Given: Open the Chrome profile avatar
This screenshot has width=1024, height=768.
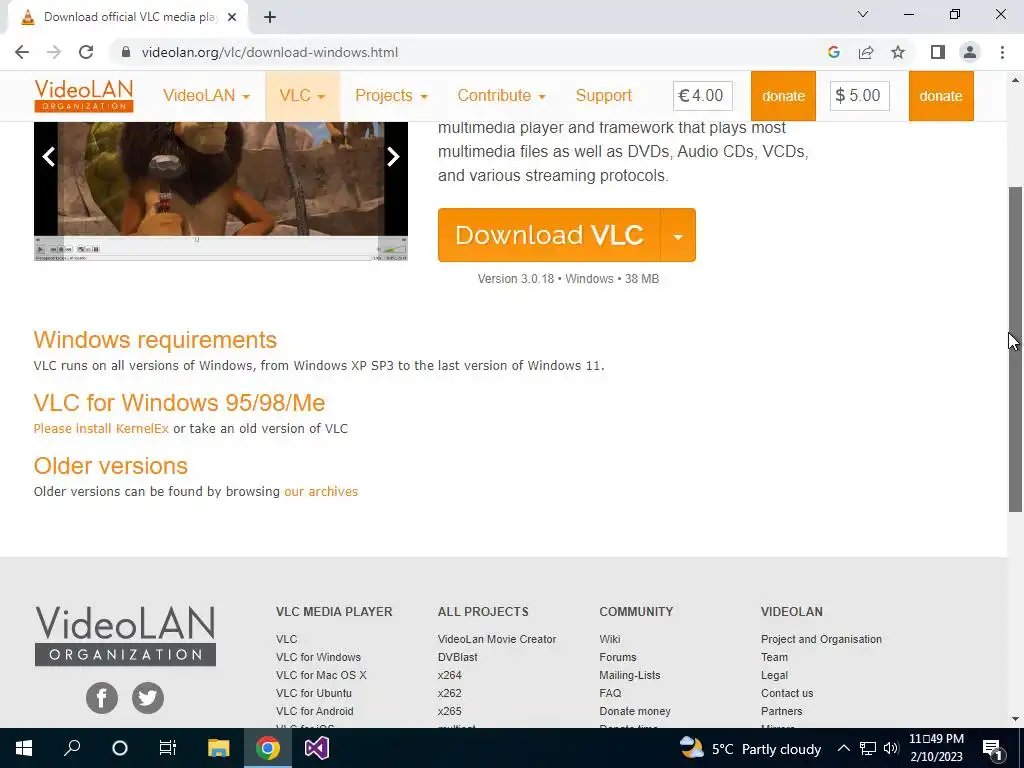Looking at the screenshot, I should (970, 52).
